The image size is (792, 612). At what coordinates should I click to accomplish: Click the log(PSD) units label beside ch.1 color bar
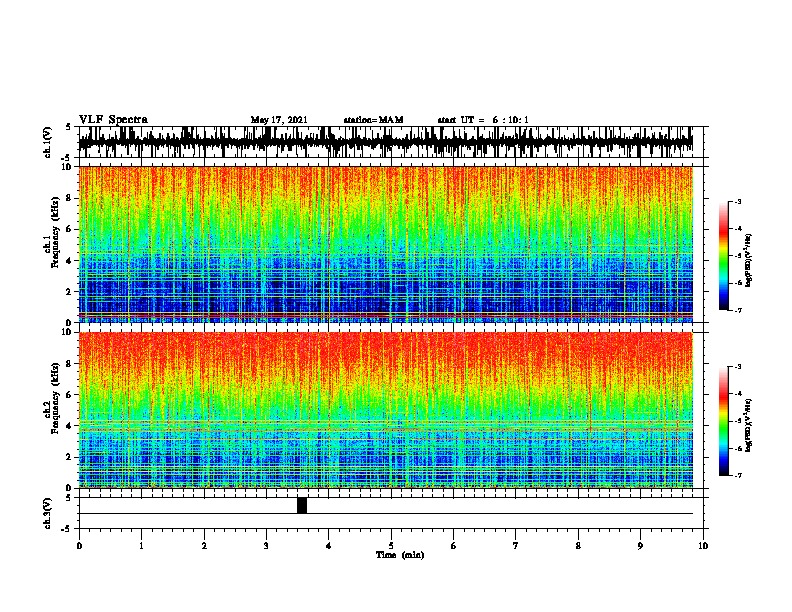(749, 260)
